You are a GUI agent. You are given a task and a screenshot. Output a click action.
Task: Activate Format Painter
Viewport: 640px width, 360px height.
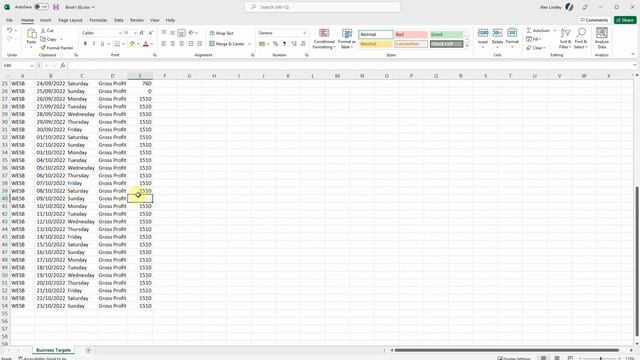(x=57, y=48)
